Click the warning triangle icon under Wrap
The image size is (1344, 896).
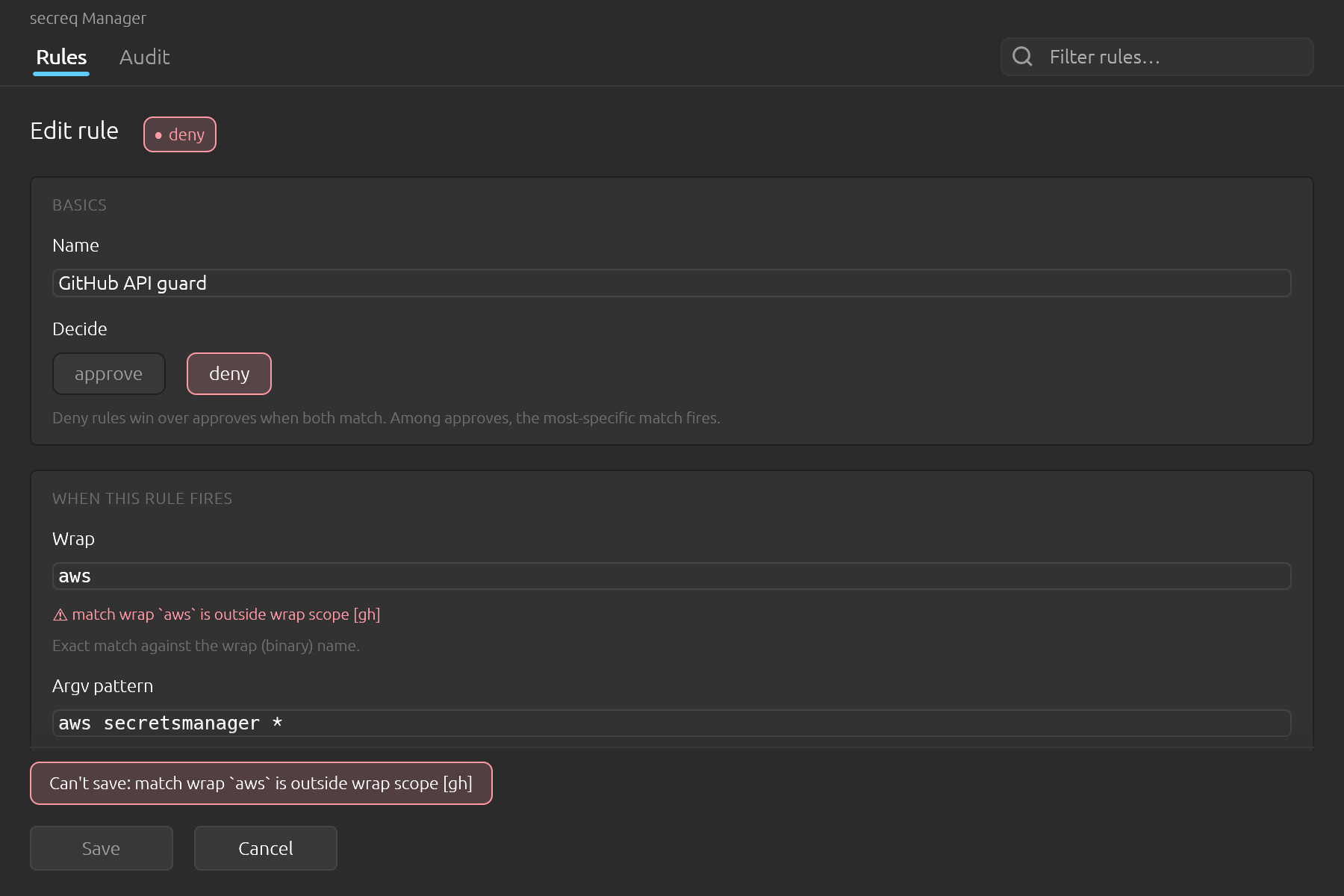tap(60, 615)
